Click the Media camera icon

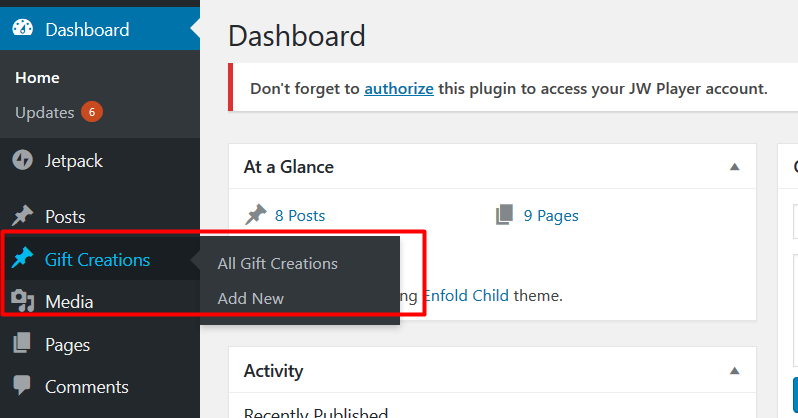(22, 300)
